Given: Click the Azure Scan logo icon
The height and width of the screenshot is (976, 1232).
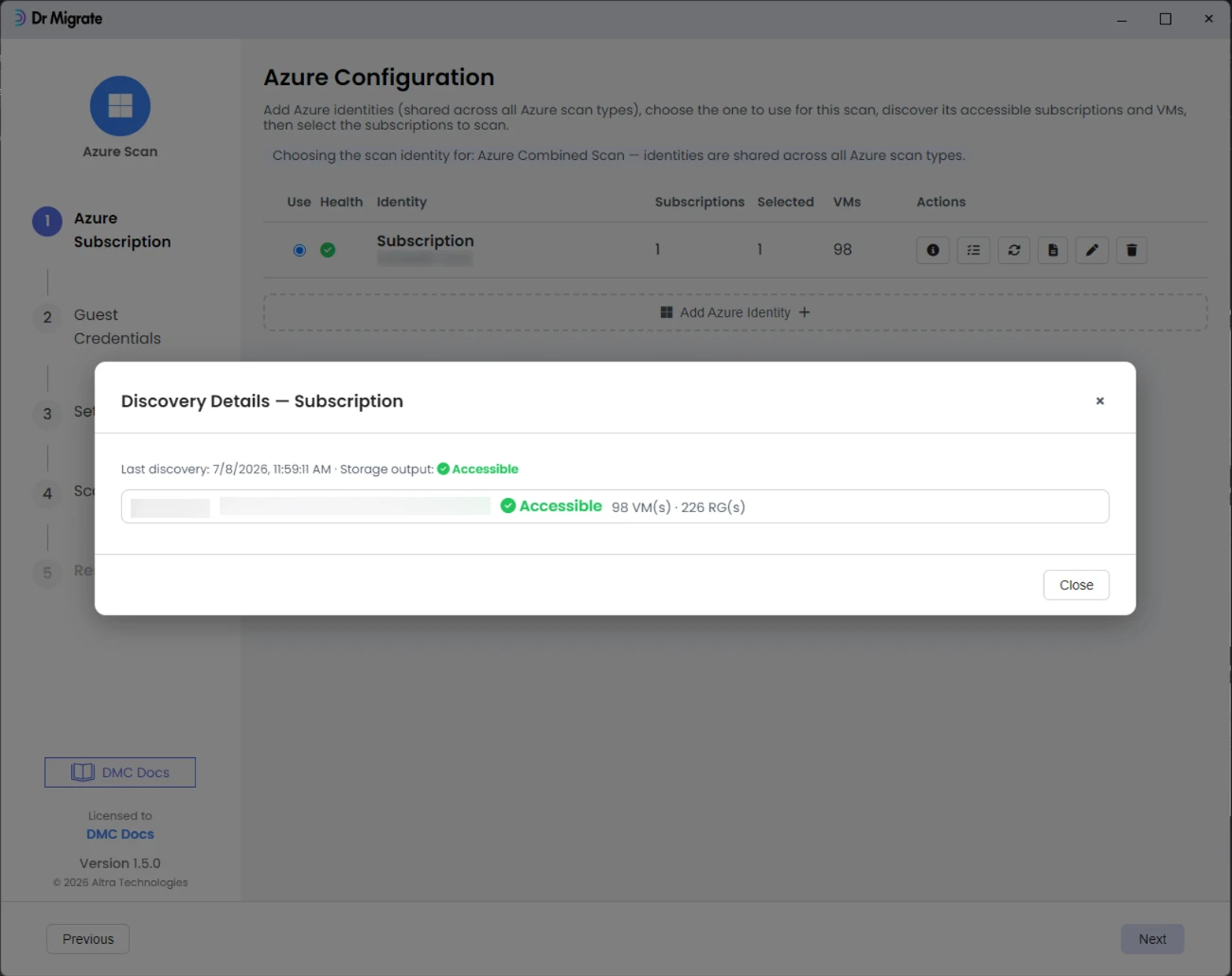Looking at the screenshot, I should [x=120, y=106].
